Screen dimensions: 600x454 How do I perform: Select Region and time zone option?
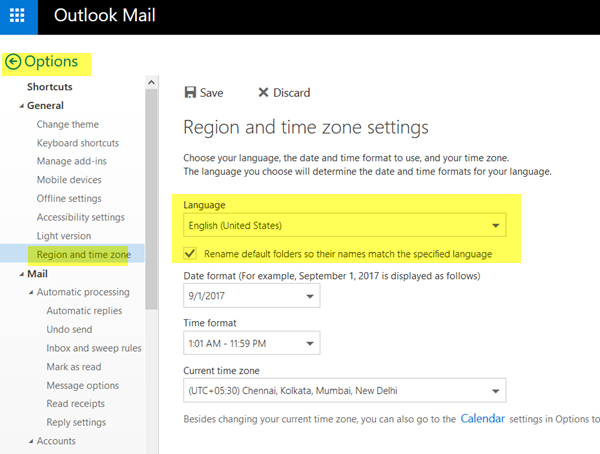[84, 254]
